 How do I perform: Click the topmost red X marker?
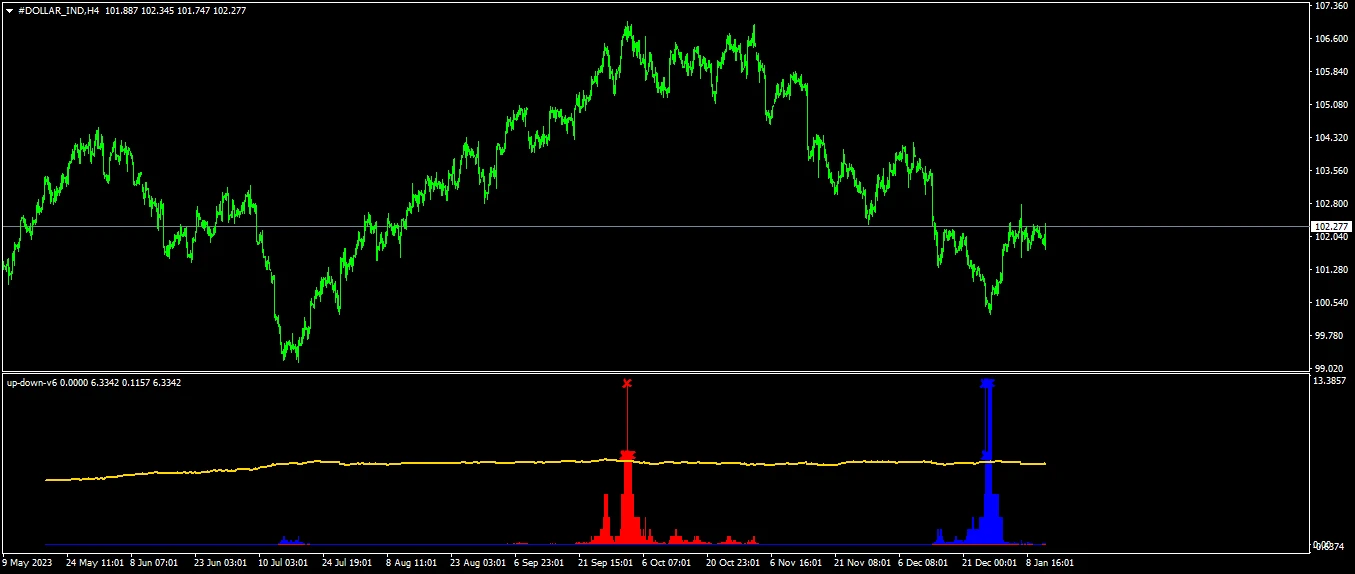tap(627, 384)
